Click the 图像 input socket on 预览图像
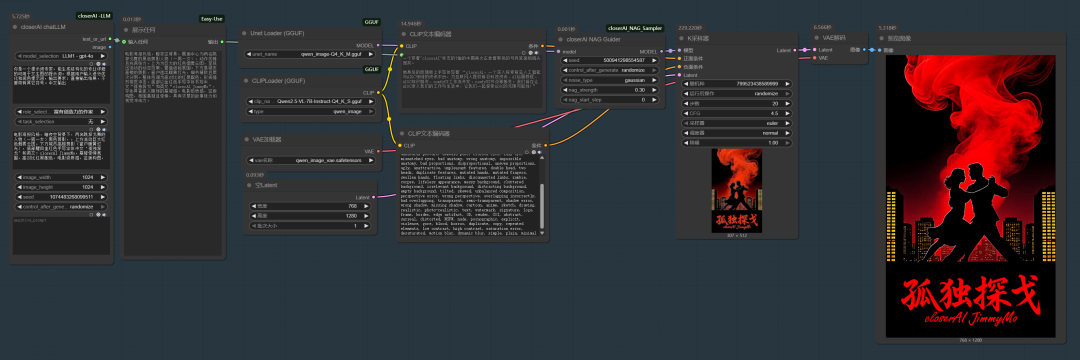 (880, 50)
